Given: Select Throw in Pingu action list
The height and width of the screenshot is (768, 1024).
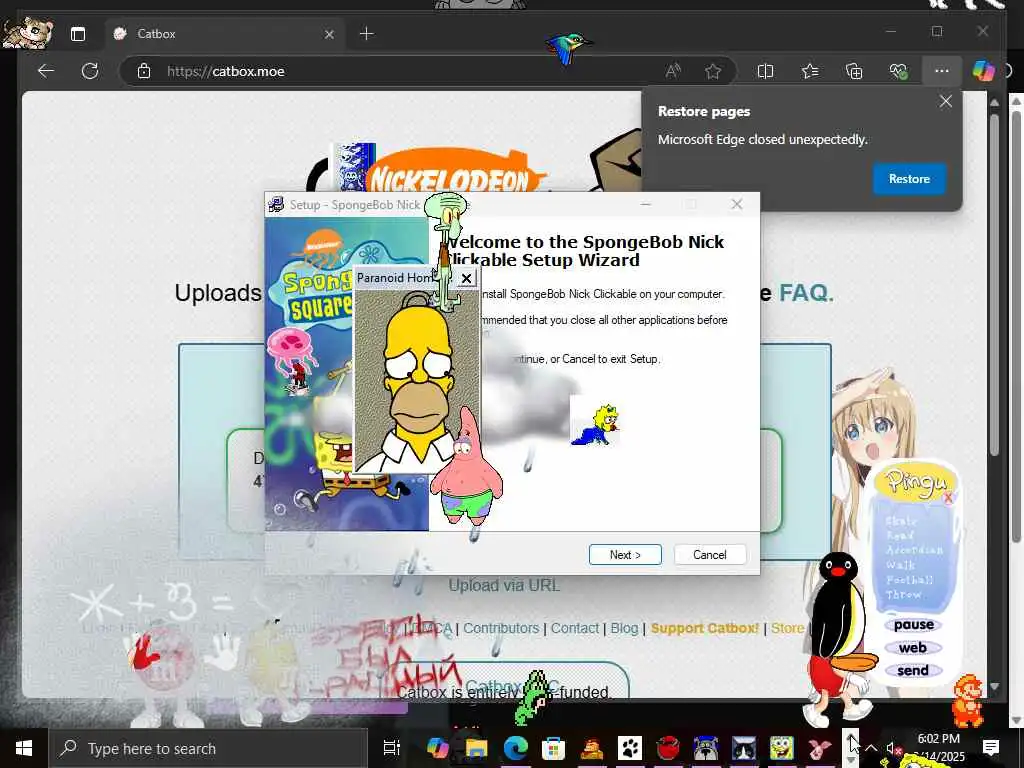Looking at the screenshot, I should (x=903, y=595).
